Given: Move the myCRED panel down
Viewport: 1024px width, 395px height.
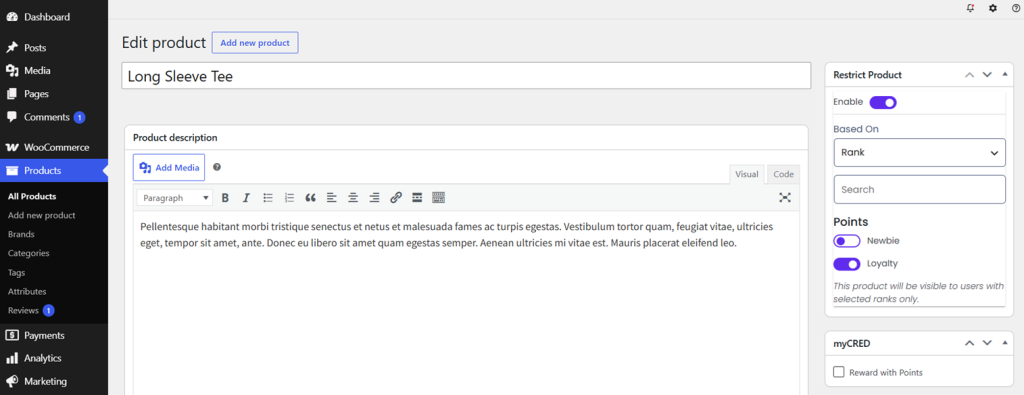Looking at the screenshot, I should click(987, 343).
